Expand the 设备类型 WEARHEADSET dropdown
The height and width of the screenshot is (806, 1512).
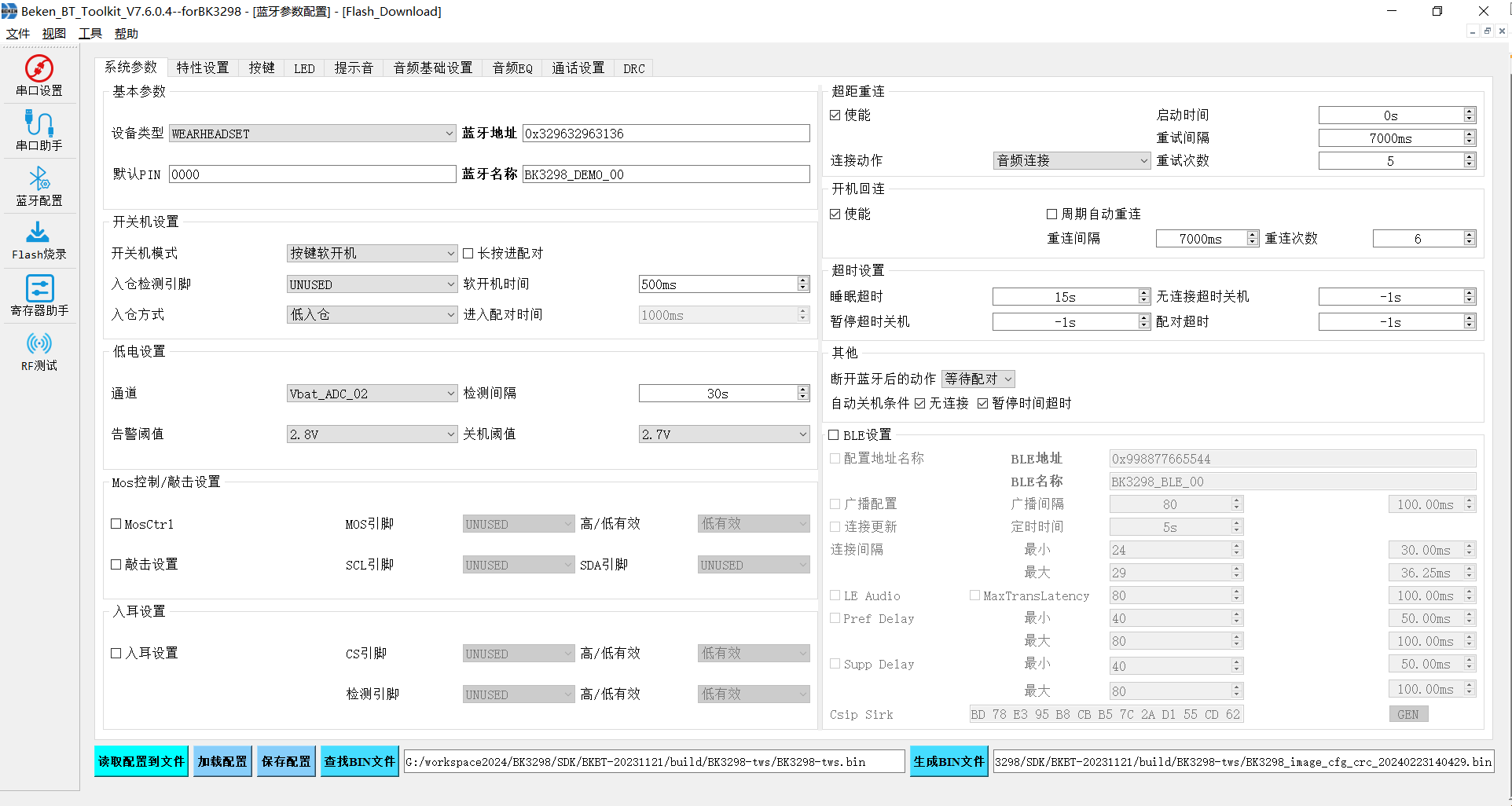coord(449,134)
